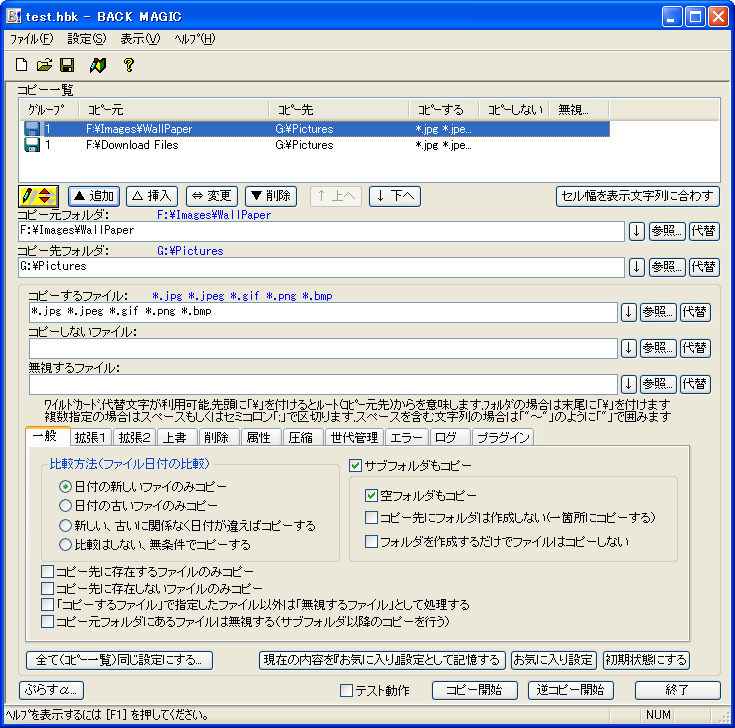Click the New file toolbar icon

21,65
